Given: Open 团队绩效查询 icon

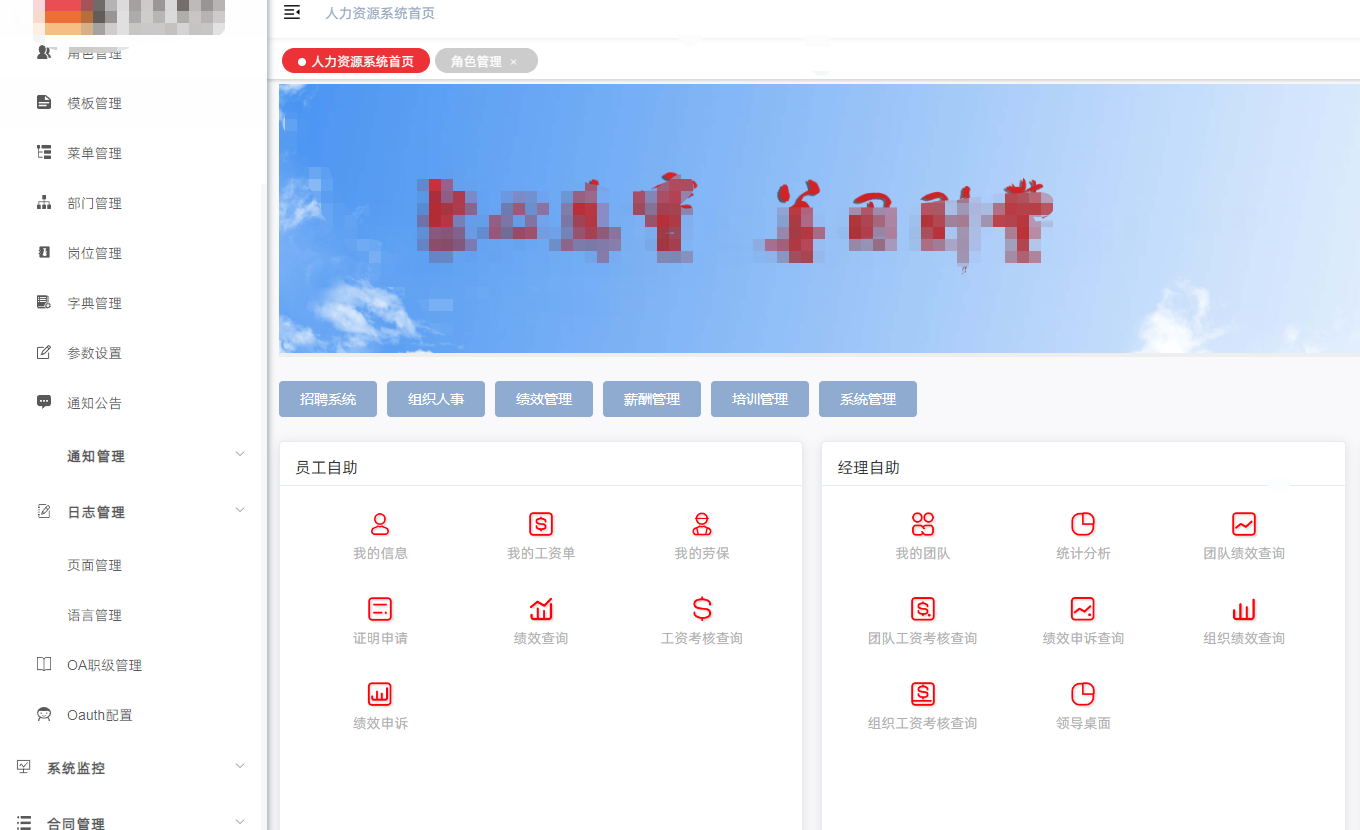Looking at the screenshot, I should coord(1244,524).
